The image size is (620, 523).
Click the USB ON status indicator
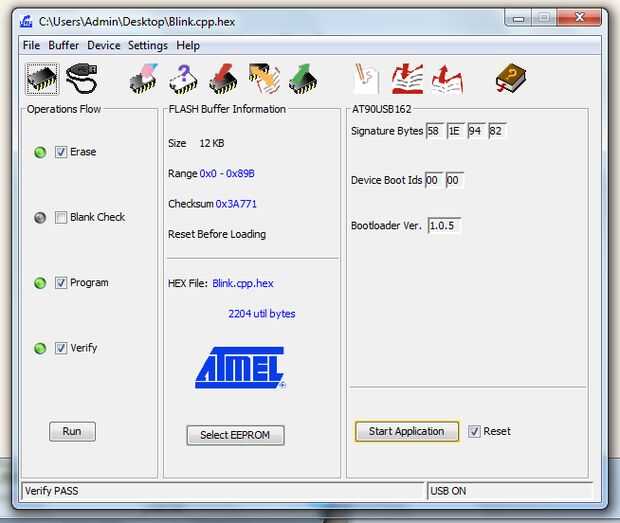448,491
